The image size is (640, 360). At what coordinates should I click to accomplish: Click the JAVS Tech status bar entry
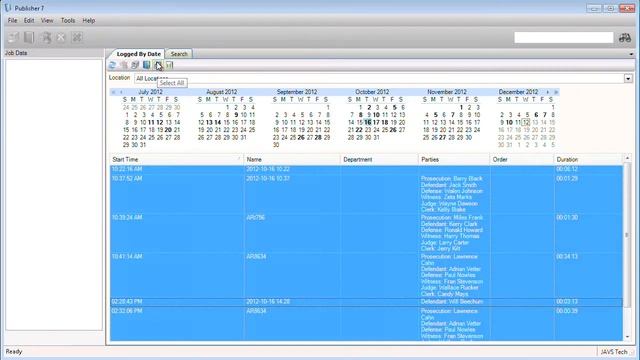(x=613, y=351)
